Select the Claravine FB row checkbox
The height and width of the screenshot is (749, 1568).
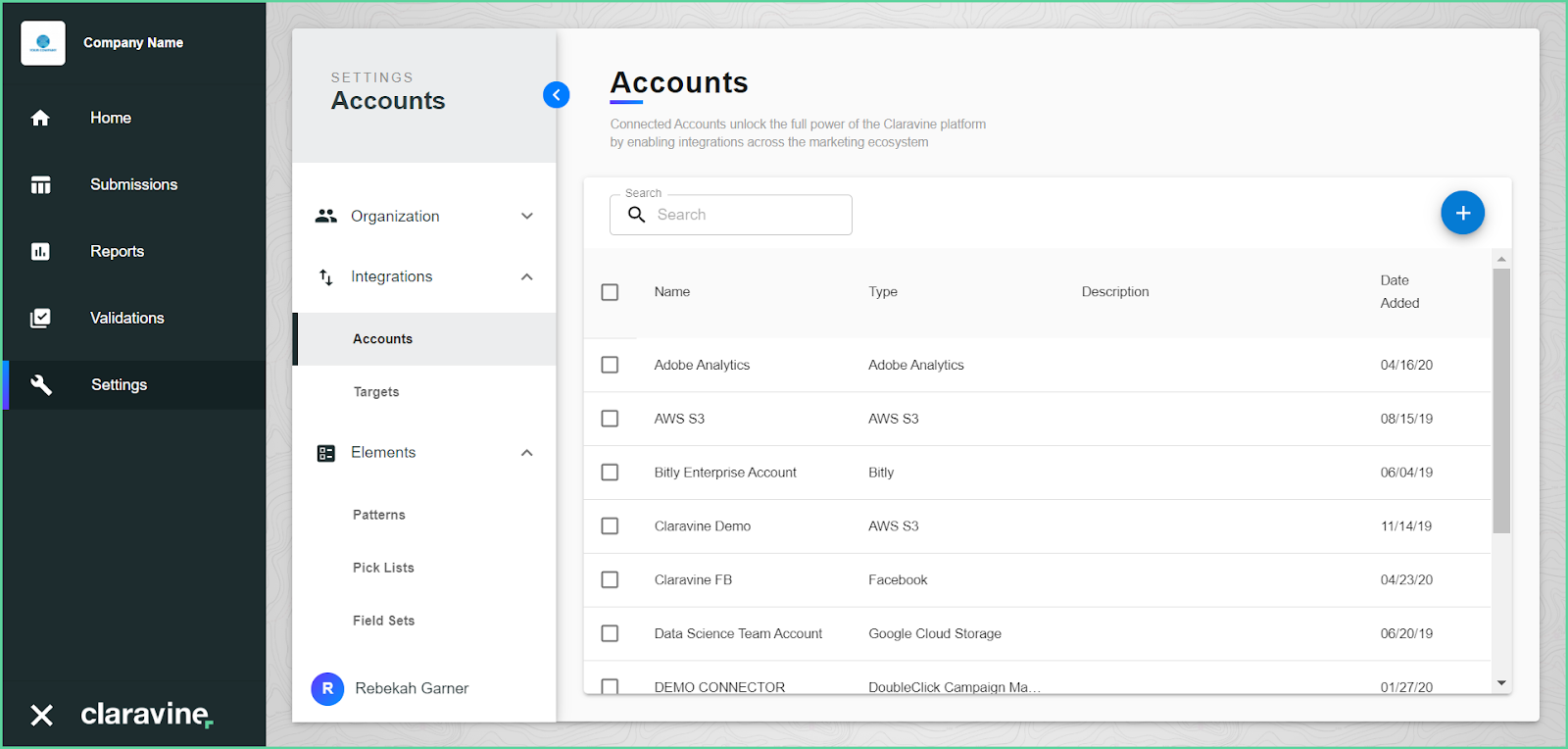(610, 579)
